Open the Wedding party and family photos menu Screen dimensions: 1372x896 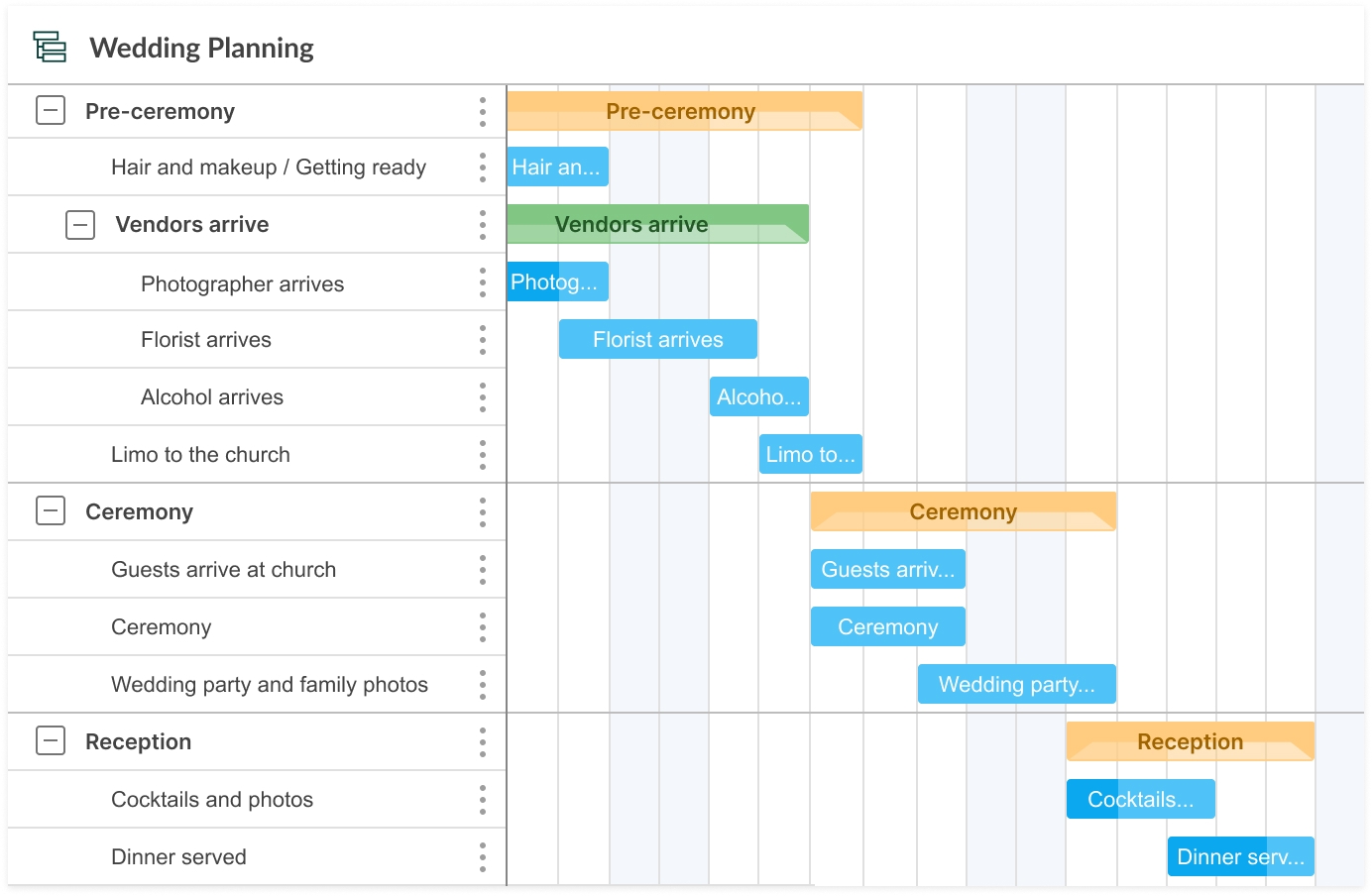tap(483, 684)
